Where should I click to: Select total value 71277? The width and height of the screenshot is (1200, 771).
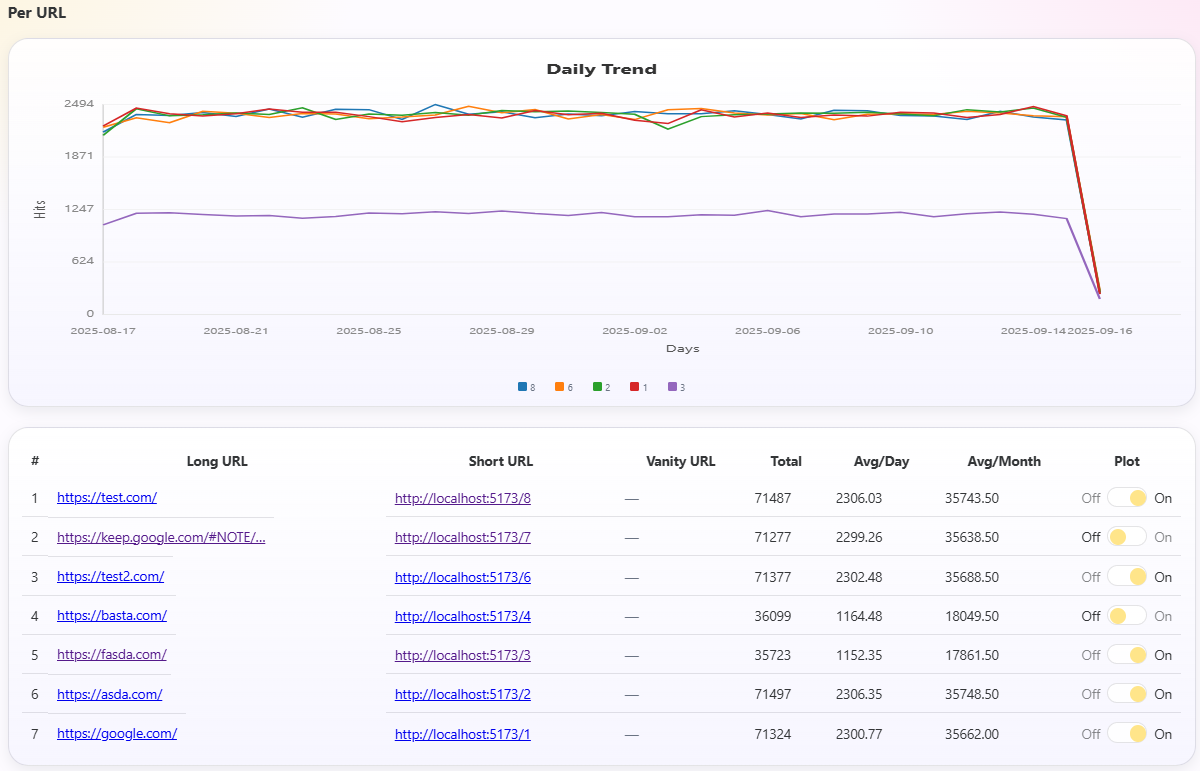tap(773, 537)
